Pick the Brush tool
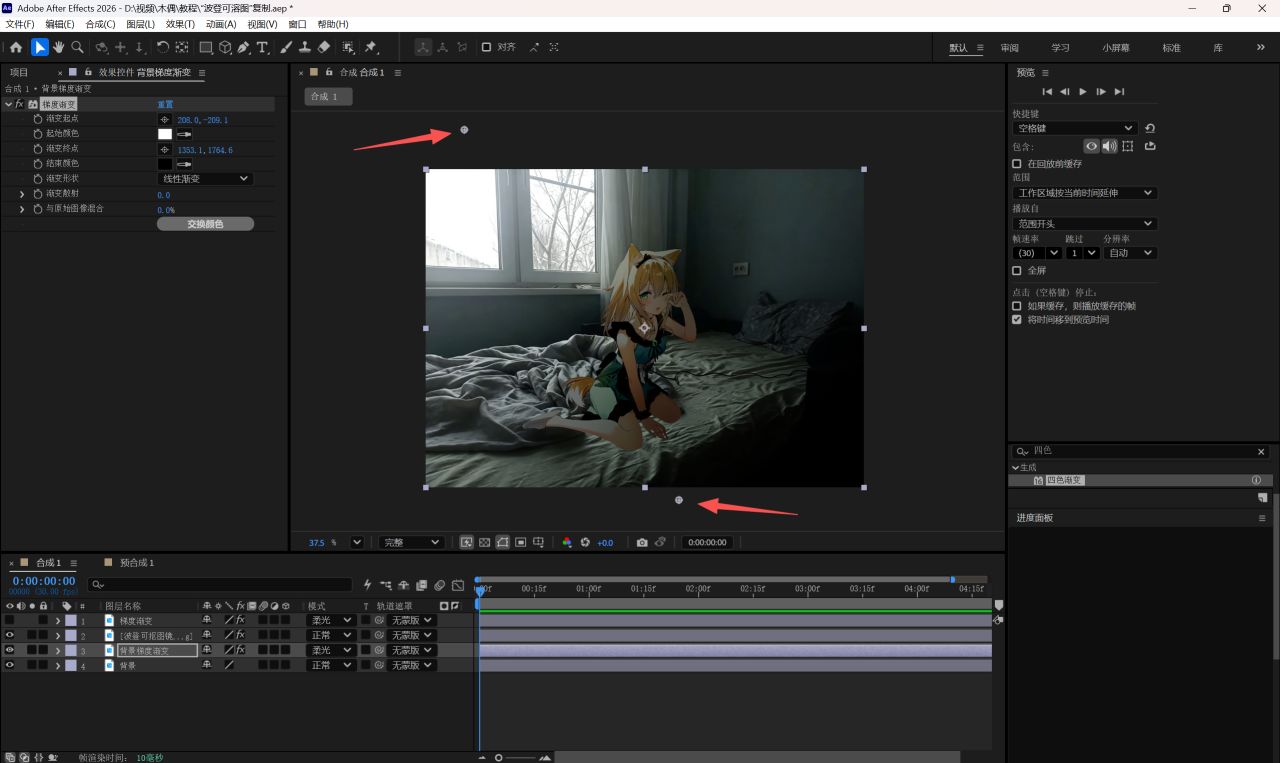The width and height of the screenshot is (1280, 763). tap(286, 47)
